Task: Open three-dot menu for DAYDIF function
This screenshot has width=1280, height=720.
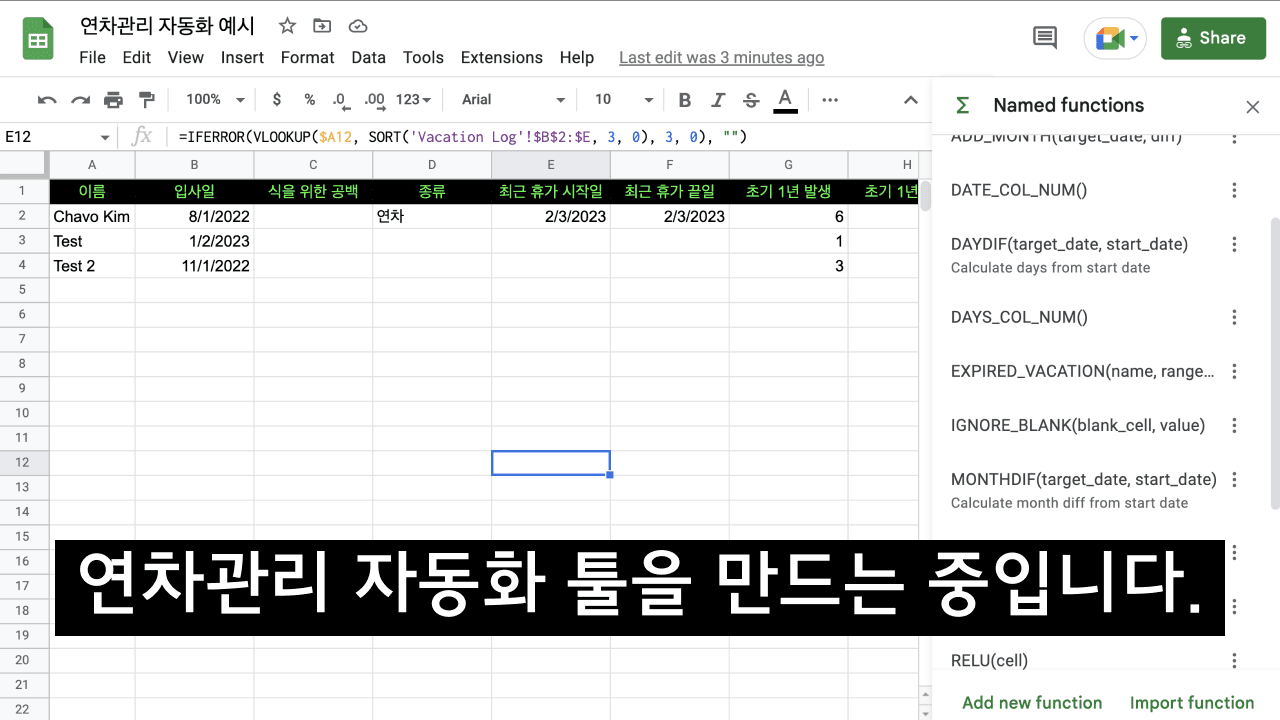Action: (x=1234, y=244)
